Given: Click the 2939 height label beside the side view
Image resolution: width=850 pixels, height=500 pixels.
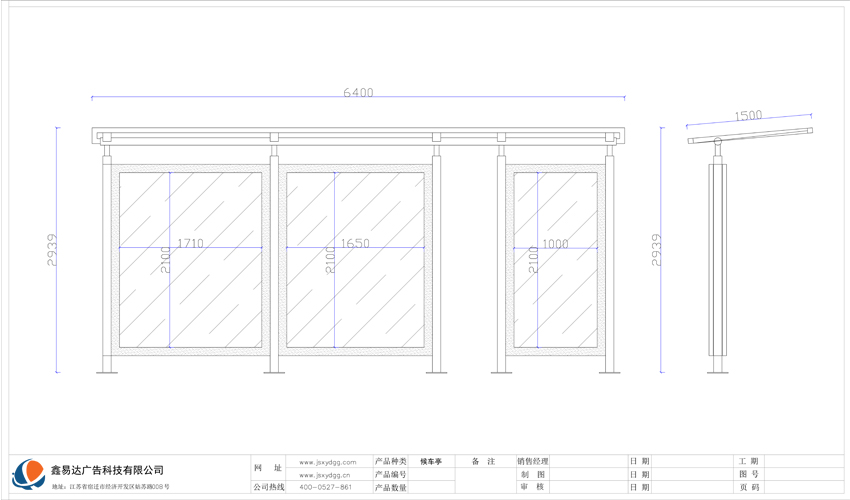Looking at the screenshot, I should point(656,250).
